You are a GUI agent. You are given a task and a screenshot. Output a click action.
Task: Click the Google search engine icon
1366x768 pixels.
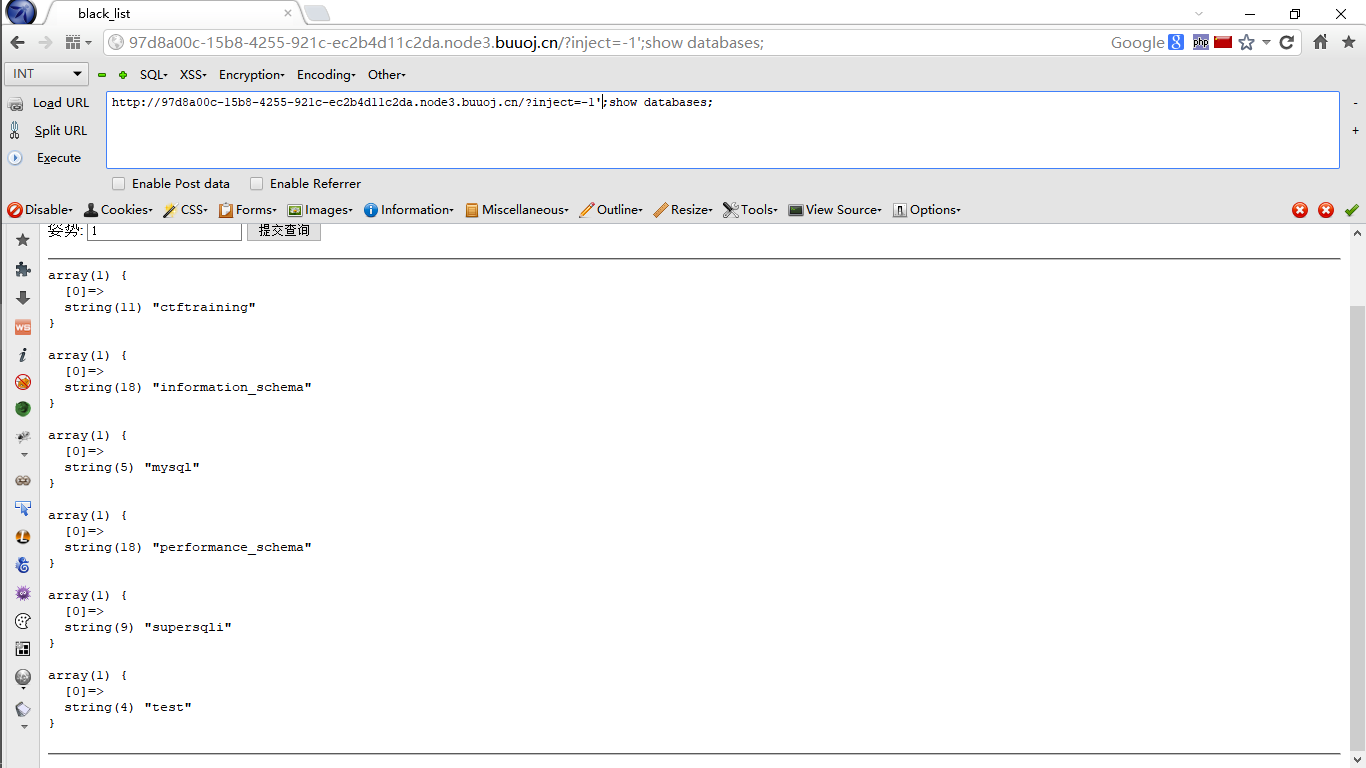point(1176,42)
